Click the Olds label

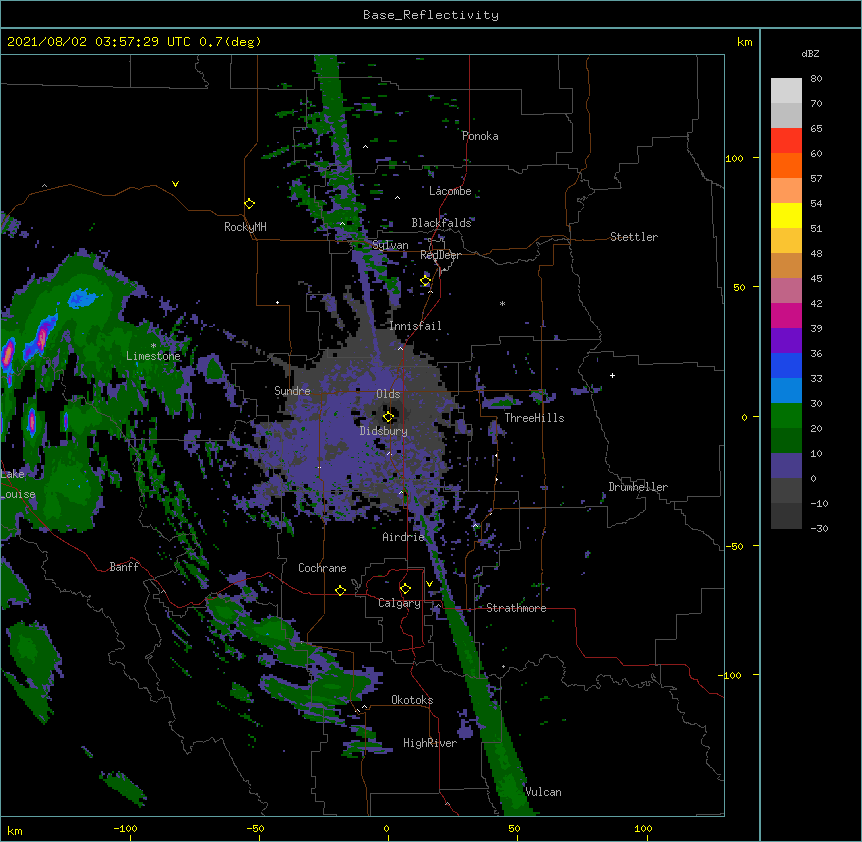pyautogui.click(x=388, y=394)
